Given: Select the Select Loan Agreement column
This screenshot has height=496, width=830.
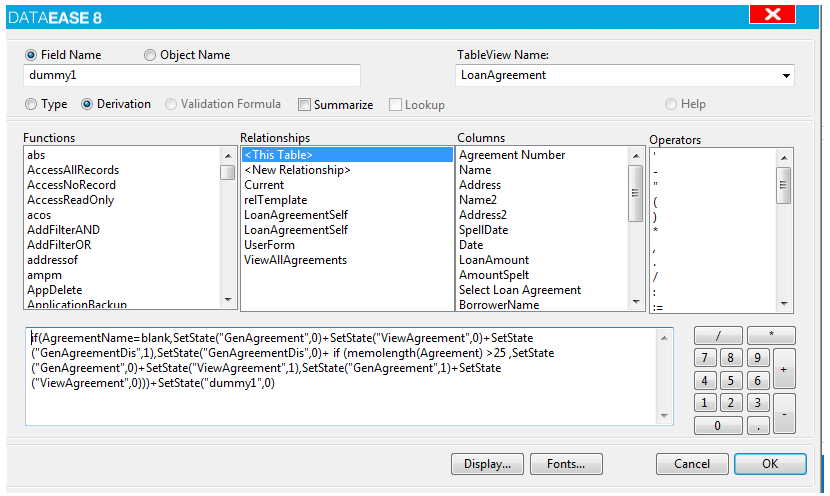Looking at the screenshot, I should (520, 290).
